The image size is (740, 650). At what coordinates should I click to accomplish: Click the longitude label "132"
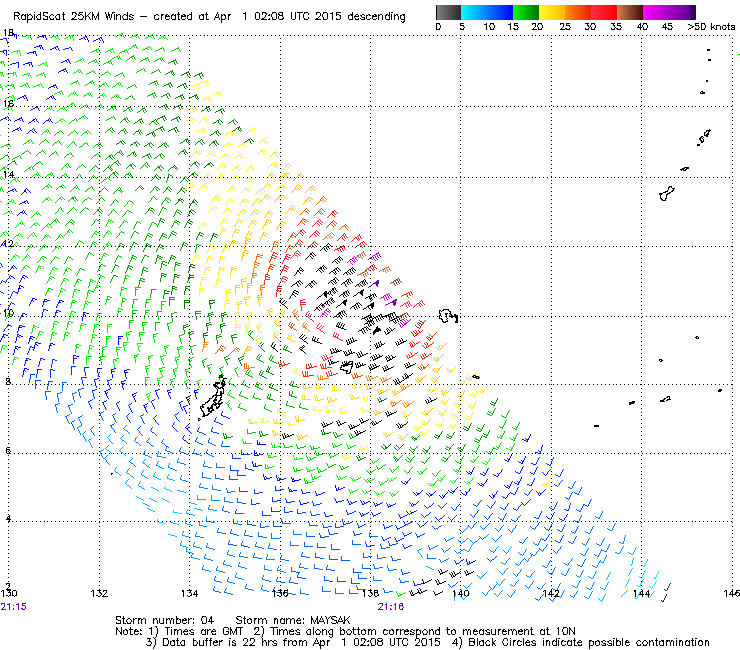[99, 594]
